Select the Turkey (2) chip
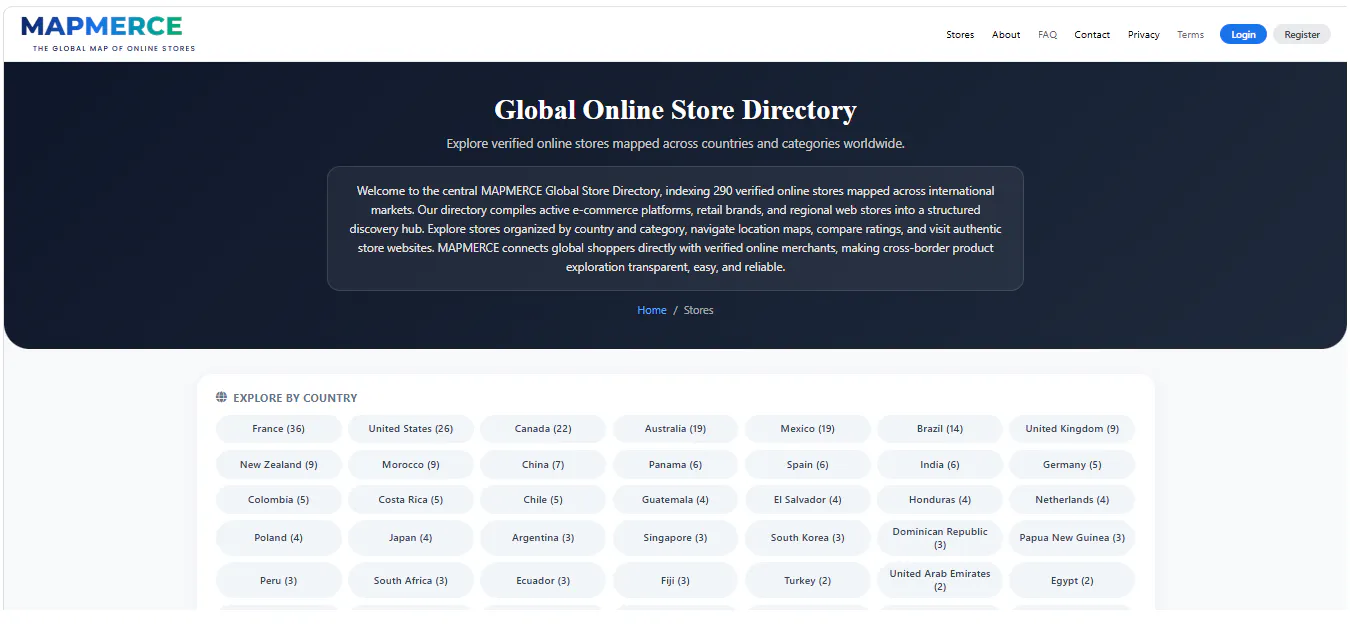Screen dimensions: 1350x634 807,580
